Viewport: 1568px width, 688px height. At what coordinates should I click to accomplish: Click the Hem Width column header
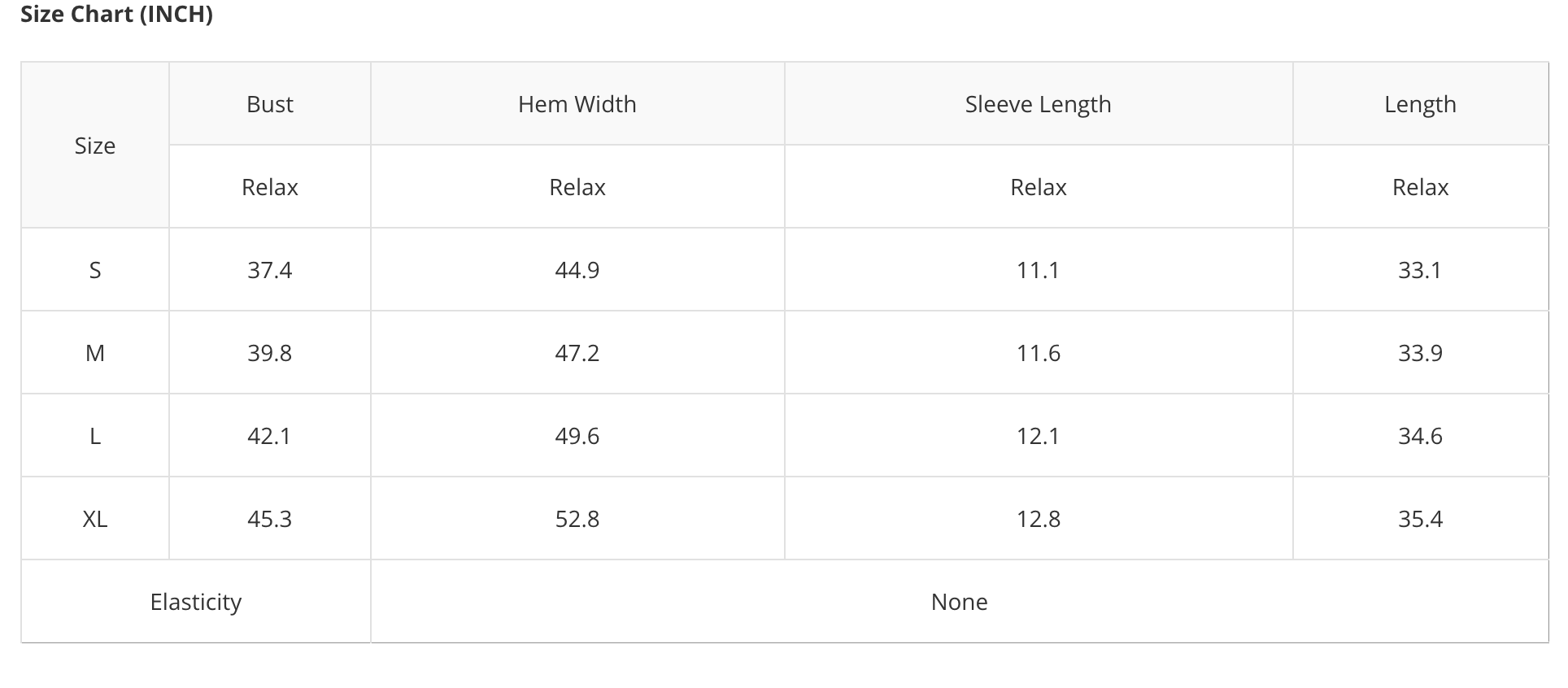577,104
